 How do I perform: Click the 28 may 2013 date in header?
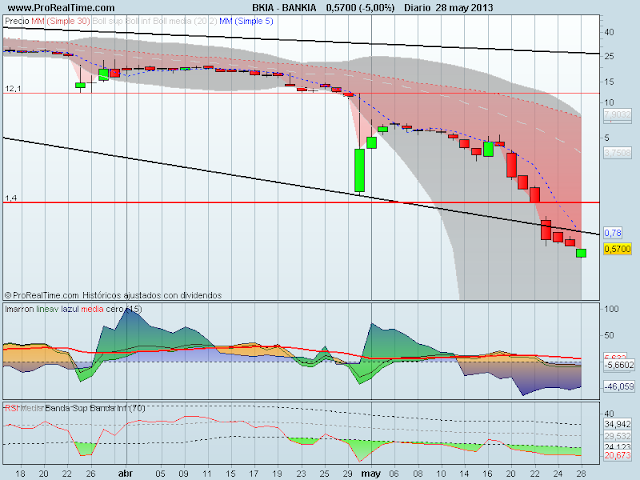pyautogui.click(x=464, y=8)
